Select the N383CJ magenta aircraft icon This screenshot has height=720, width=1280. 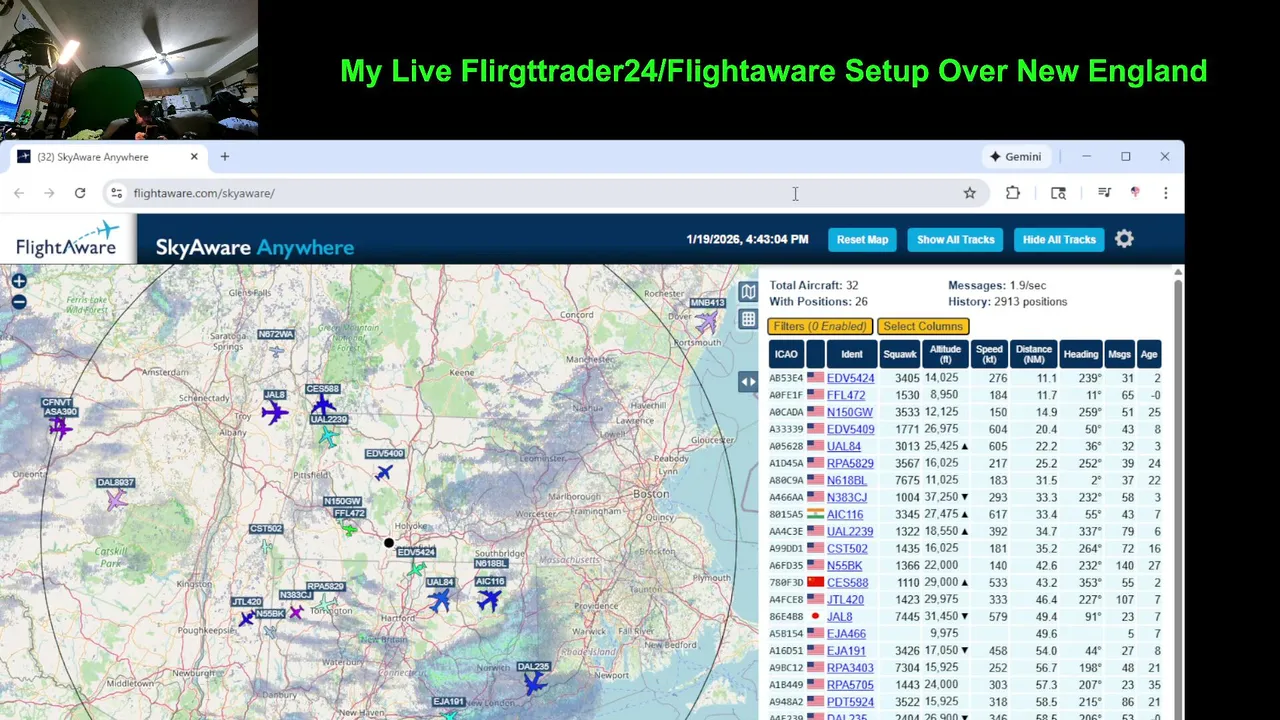tap(296, 611)
